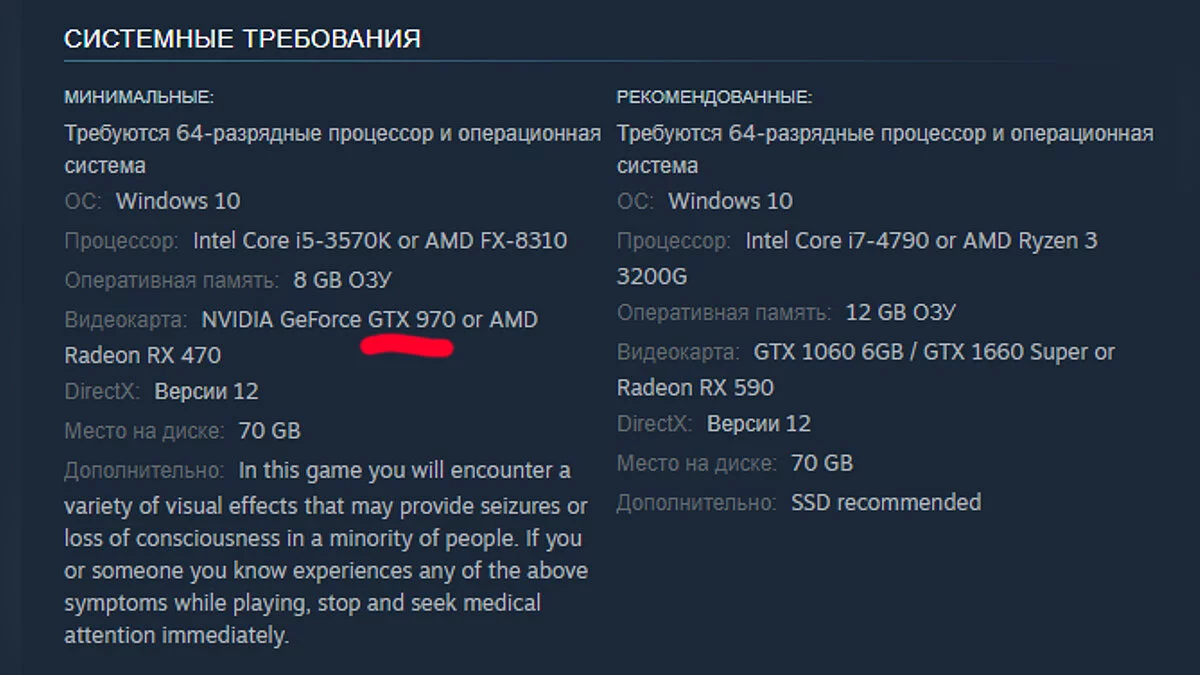Click the red underline beneath GTX 970
Image resolution: width=1200 pixels, height=675 pixels.
click(x=407, y=348)
